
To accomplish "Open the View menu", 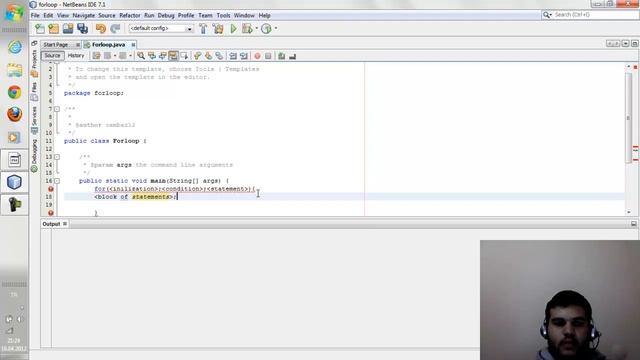I will (x=63, y=16).
